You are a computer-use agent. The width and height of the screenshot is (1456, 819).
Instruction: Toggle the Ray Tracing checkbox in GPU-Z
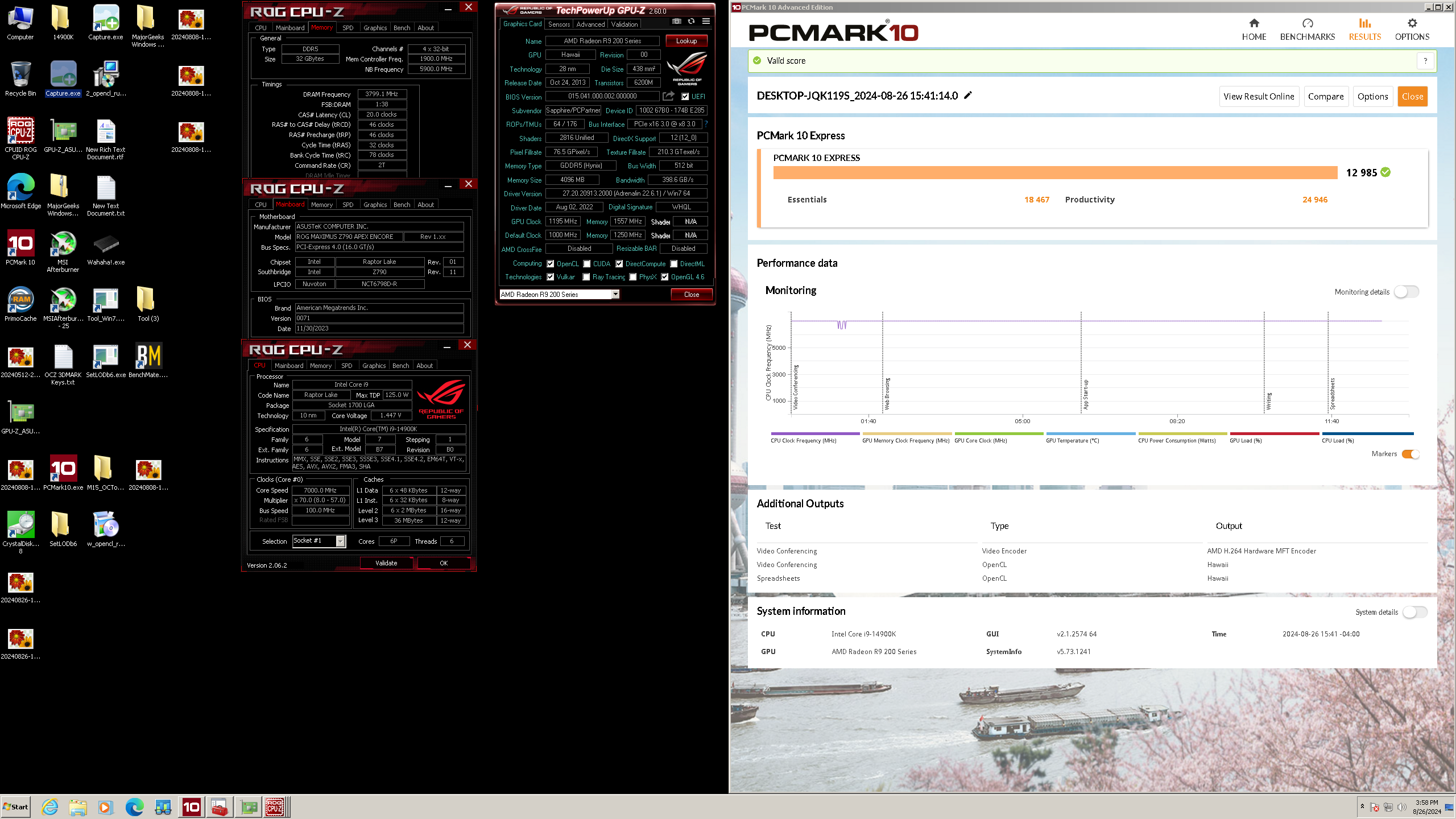[586, 276]
